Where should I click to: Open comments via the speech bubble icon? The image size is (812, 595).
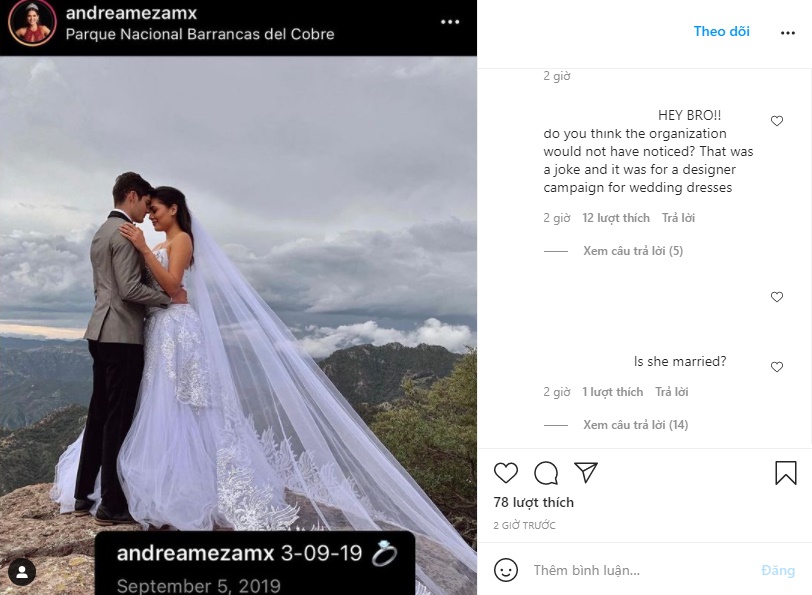coord(546,473)
